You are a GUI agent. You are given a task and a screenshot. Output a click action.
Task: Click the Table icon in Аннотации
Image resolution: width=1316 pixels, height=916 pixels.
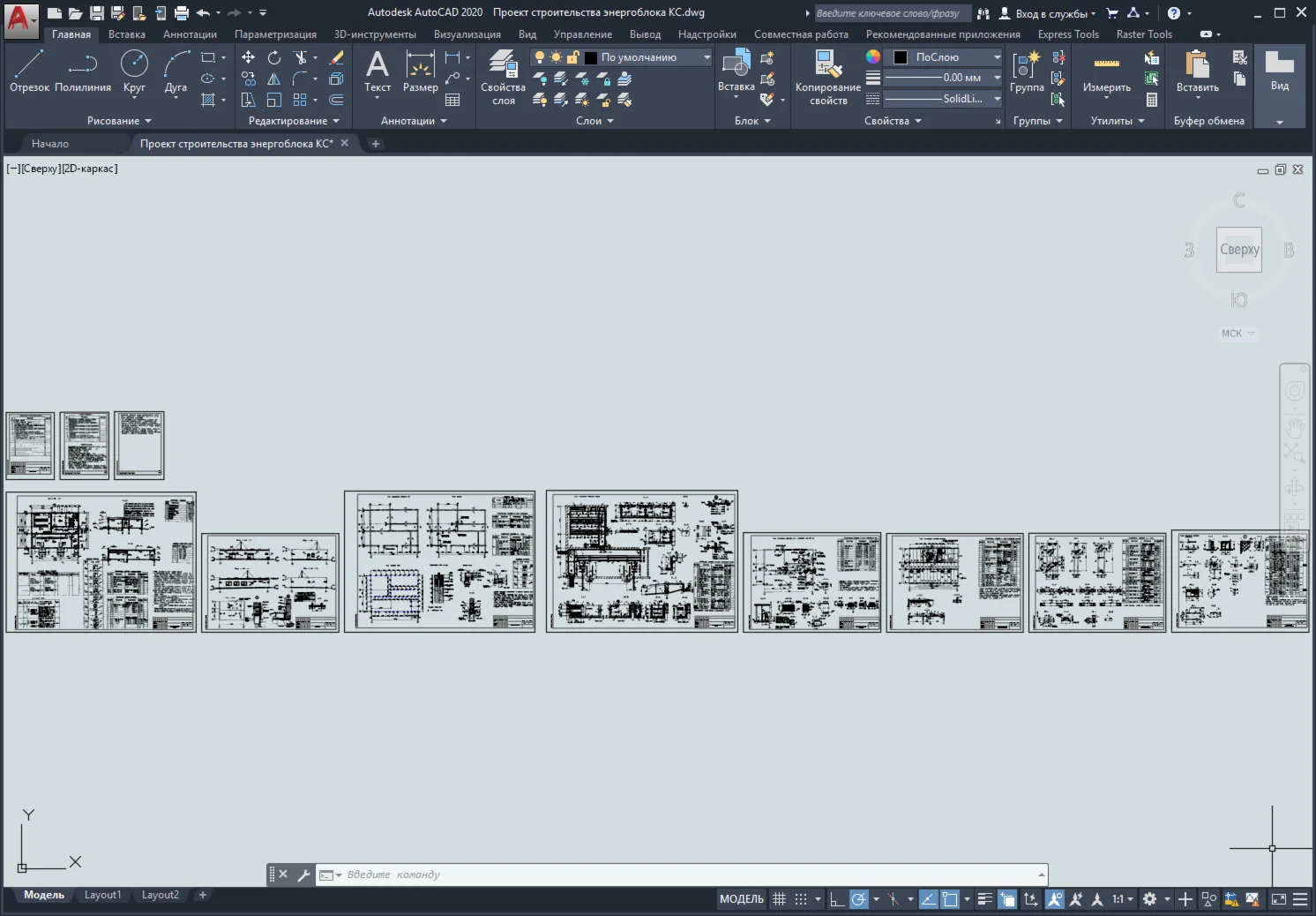pos(452,100)
